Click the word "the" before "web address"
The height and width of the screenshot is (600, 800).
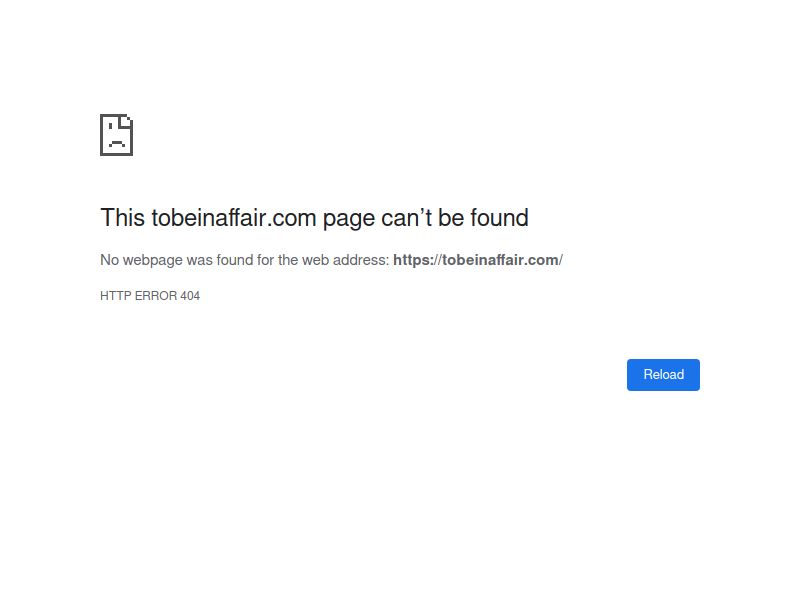tap(289, 260)
